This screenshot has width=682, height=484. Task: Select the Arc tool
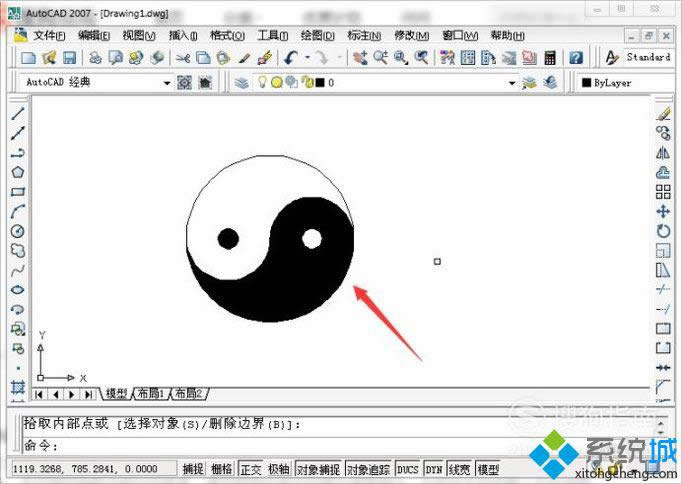(17, 211)
